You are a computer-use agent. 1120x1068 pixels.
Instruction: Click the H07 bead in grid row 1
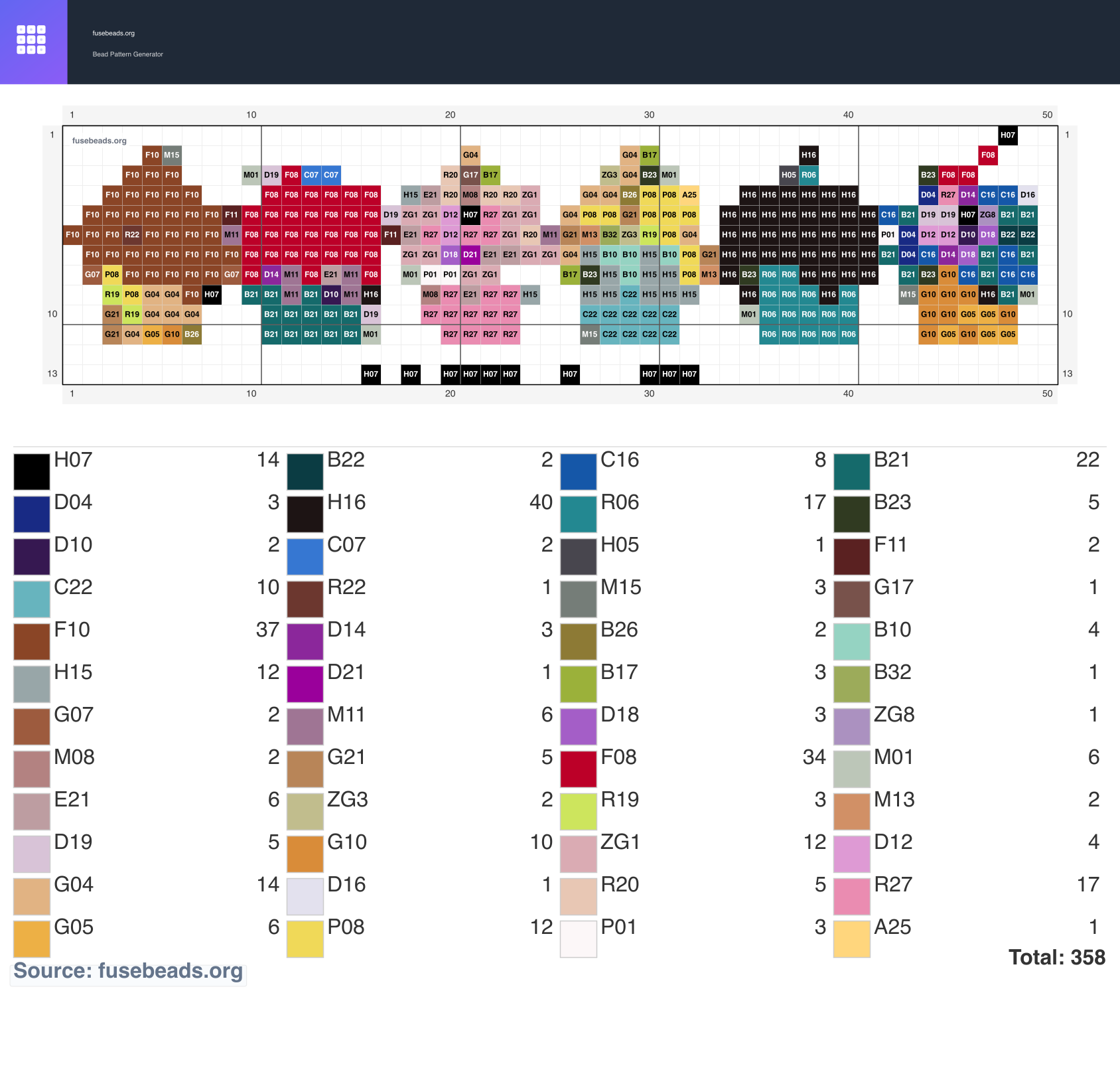1008,135
